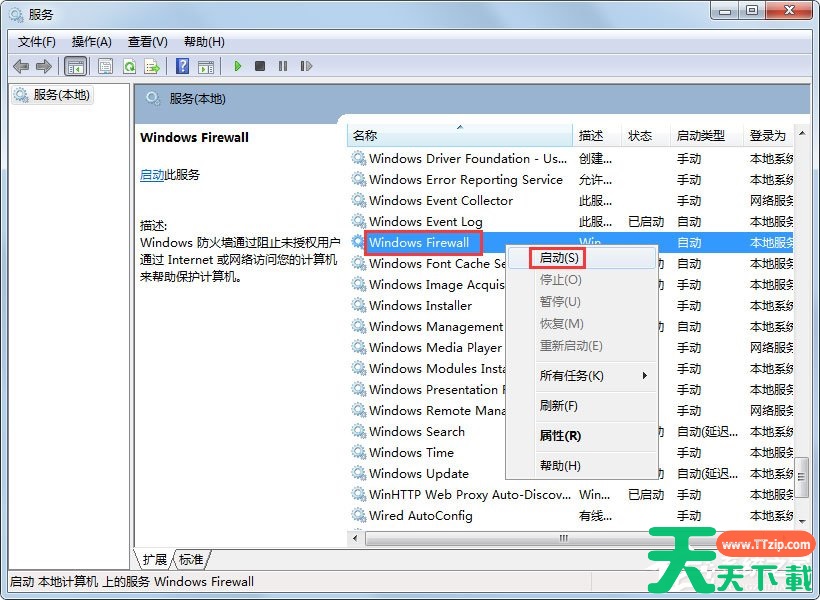
Task: Choose 帮助(H) in the context menu
Action: (582, 466)
